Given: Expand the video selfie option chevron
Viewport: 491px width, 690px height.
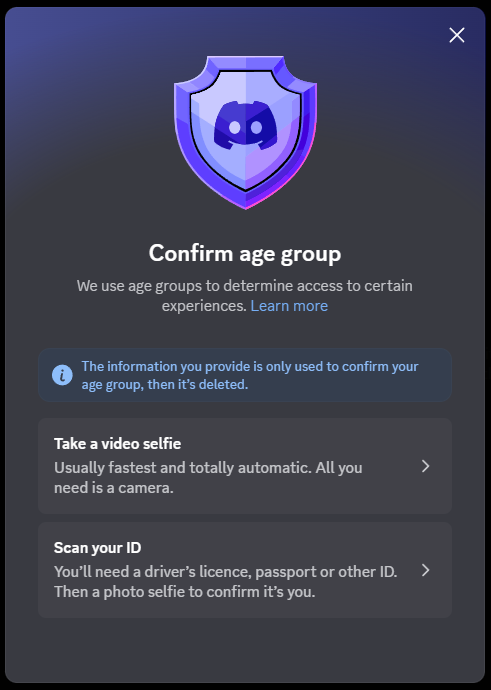Looking at the screenshot, I should click(x=425, y=466).
